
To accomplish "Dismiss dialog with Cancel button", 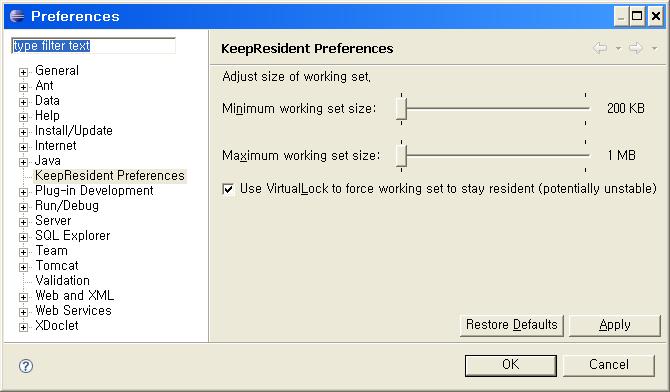I will click(608, 365).
